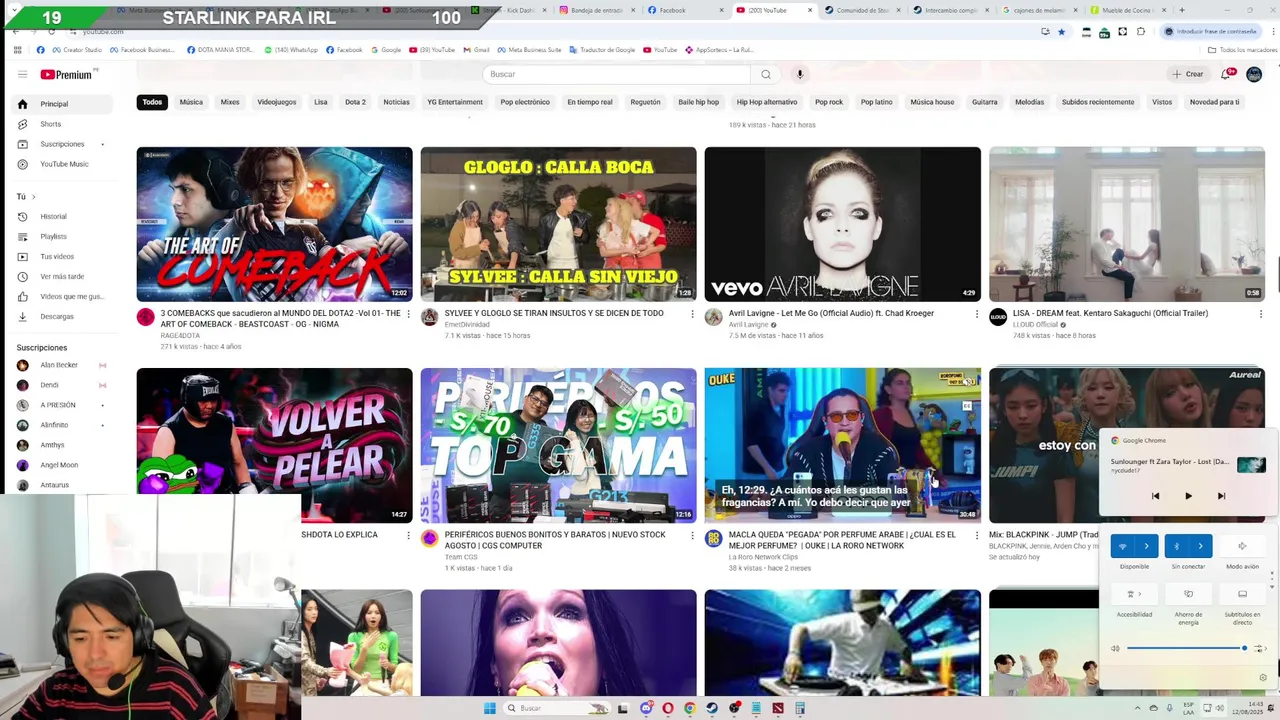Open Historial in the sidebar
1280x720 pixels.
click(x=61, y=216)
